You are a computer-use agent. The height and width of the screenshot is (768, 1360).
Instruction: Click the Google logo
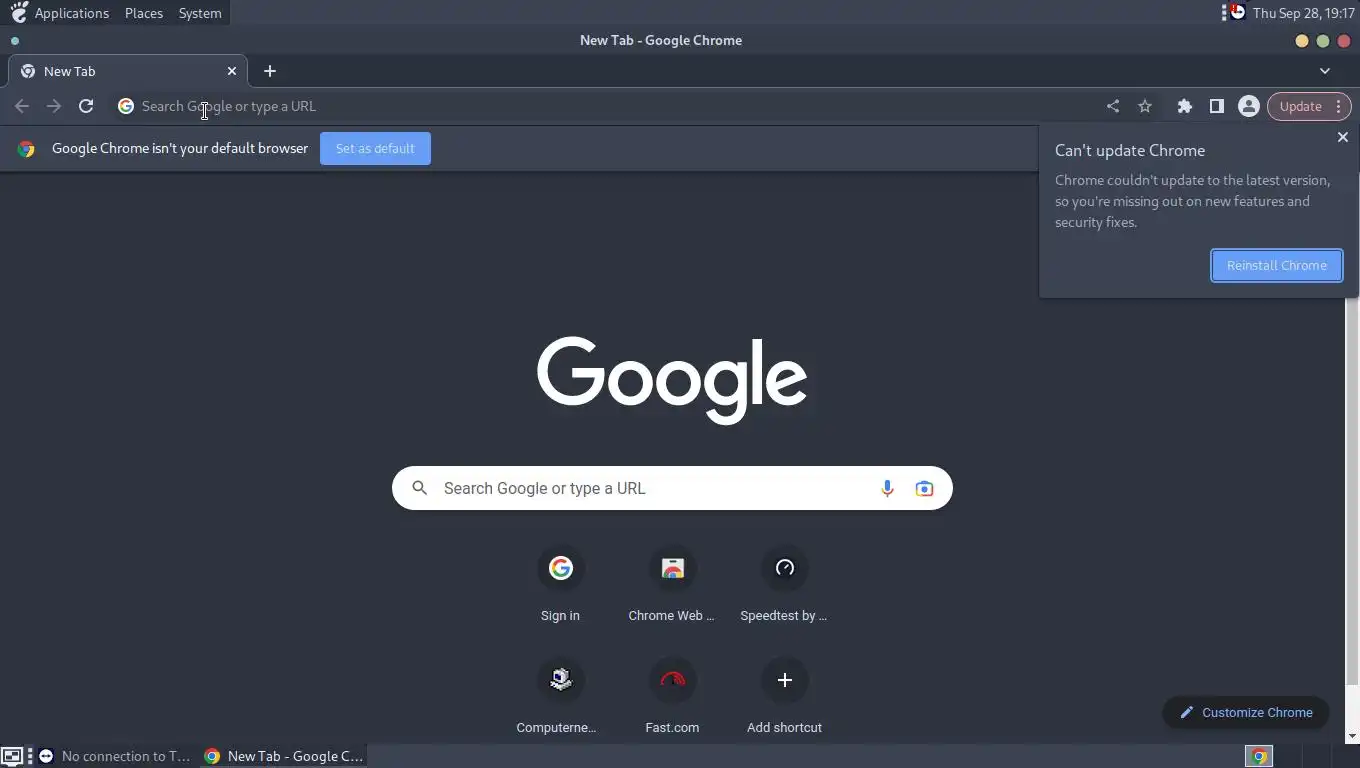[672, 380]
